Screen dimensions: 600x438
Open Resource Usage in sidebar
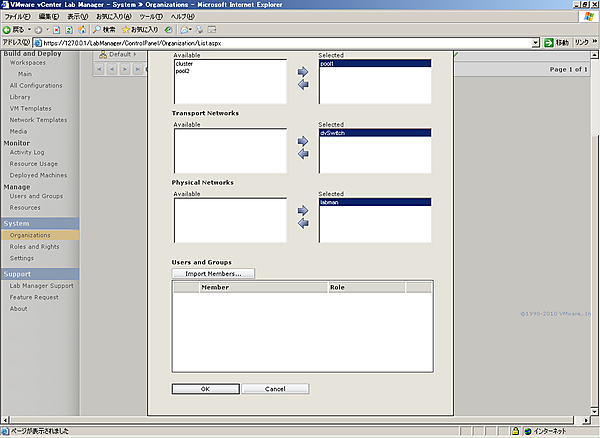coord(34,164)
